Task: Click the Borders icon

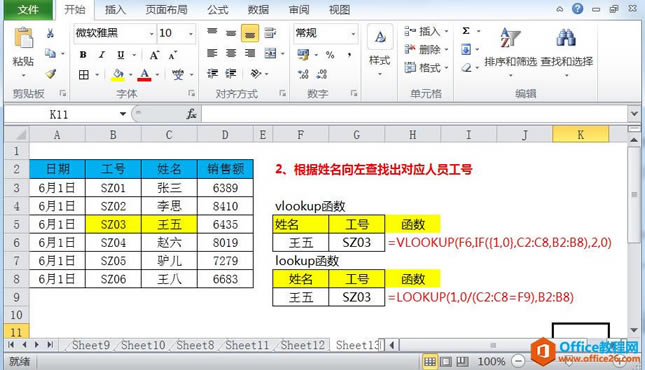Action: (84, 74)
